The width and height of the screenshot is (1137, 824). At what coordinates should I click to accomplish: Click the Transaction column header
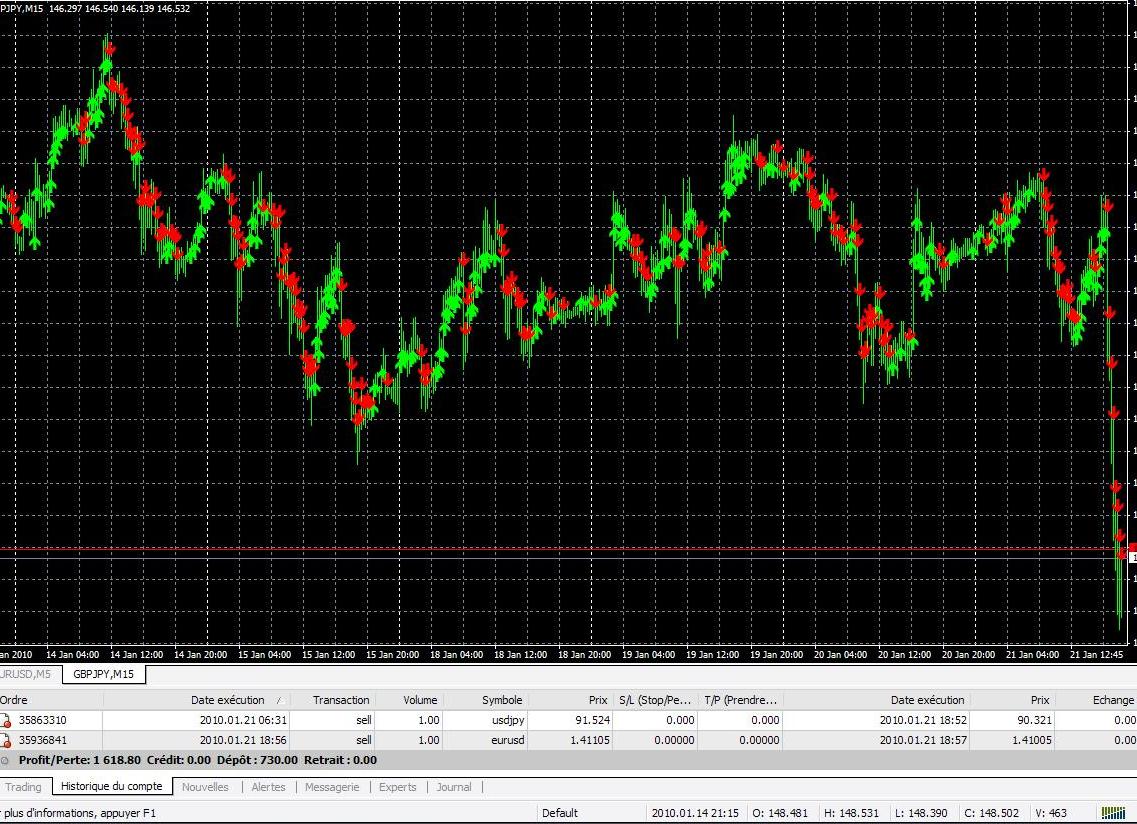click(341, 700)
